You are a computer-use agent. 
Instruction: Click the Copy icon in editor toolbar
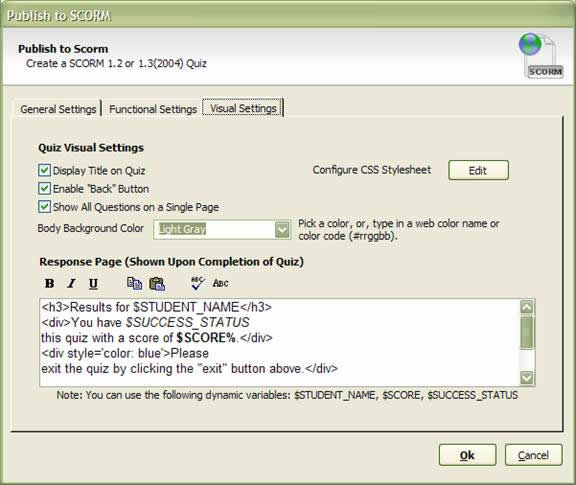tap(134, 283)
